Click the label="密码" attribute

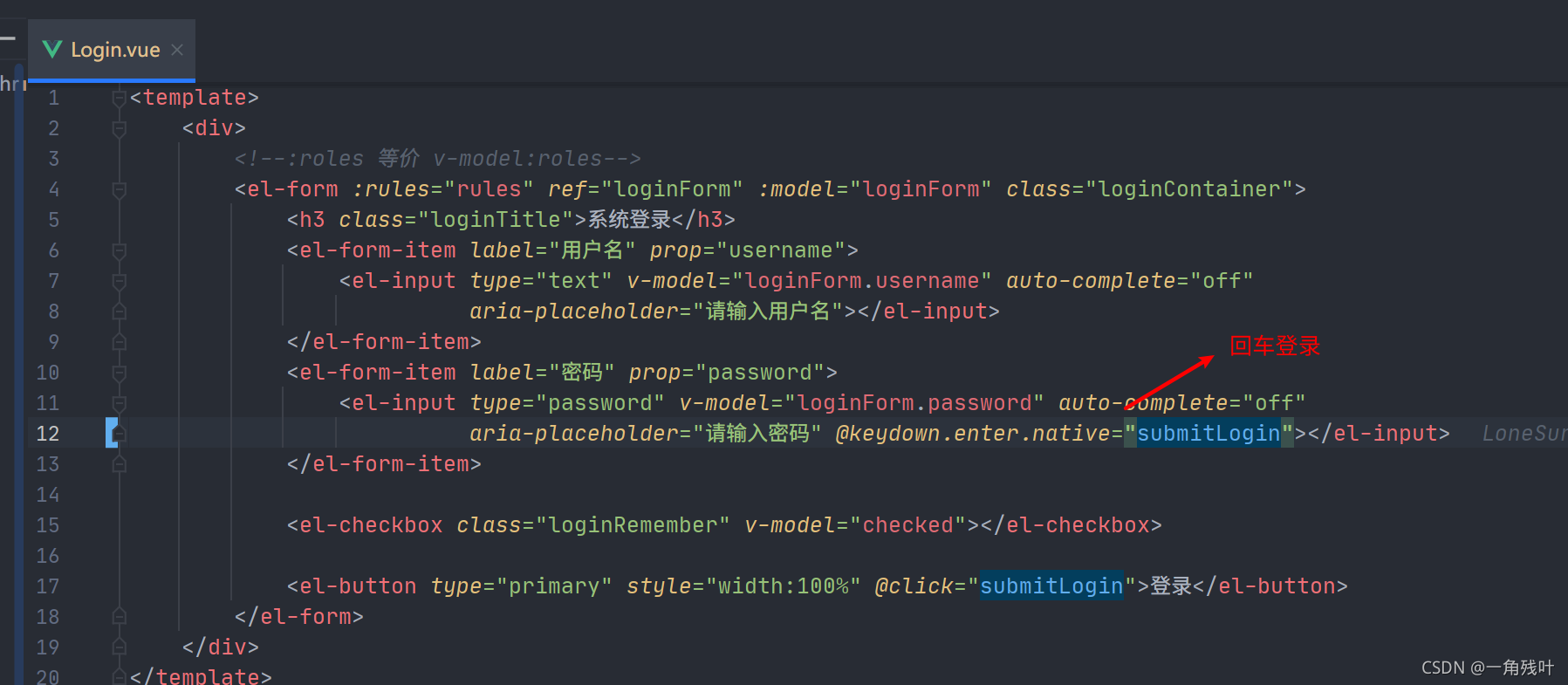tap(543, 373)
